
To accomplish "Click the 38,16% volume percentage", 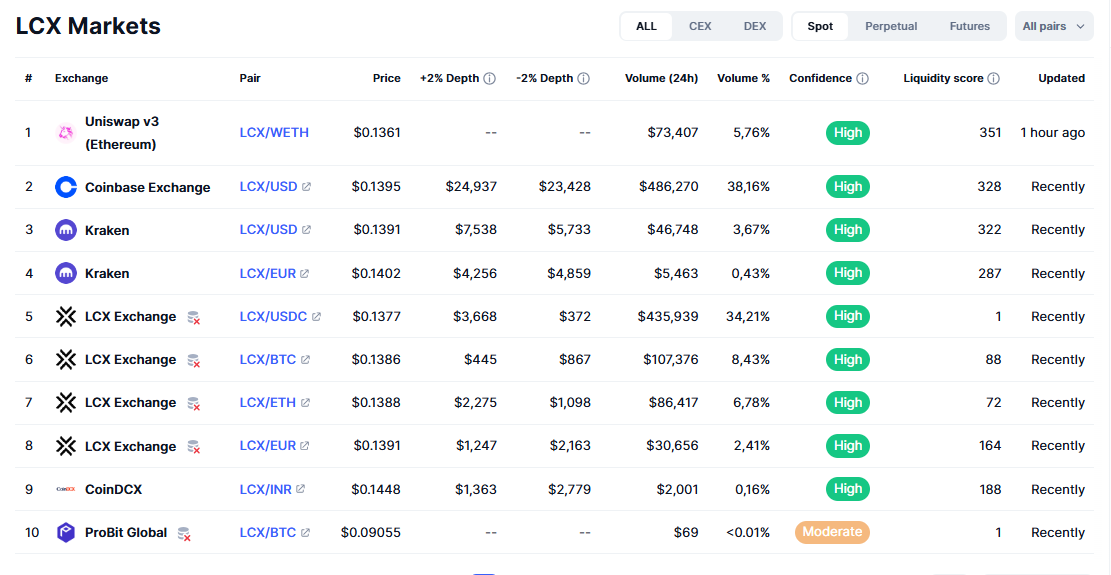I will coord(748,187).
